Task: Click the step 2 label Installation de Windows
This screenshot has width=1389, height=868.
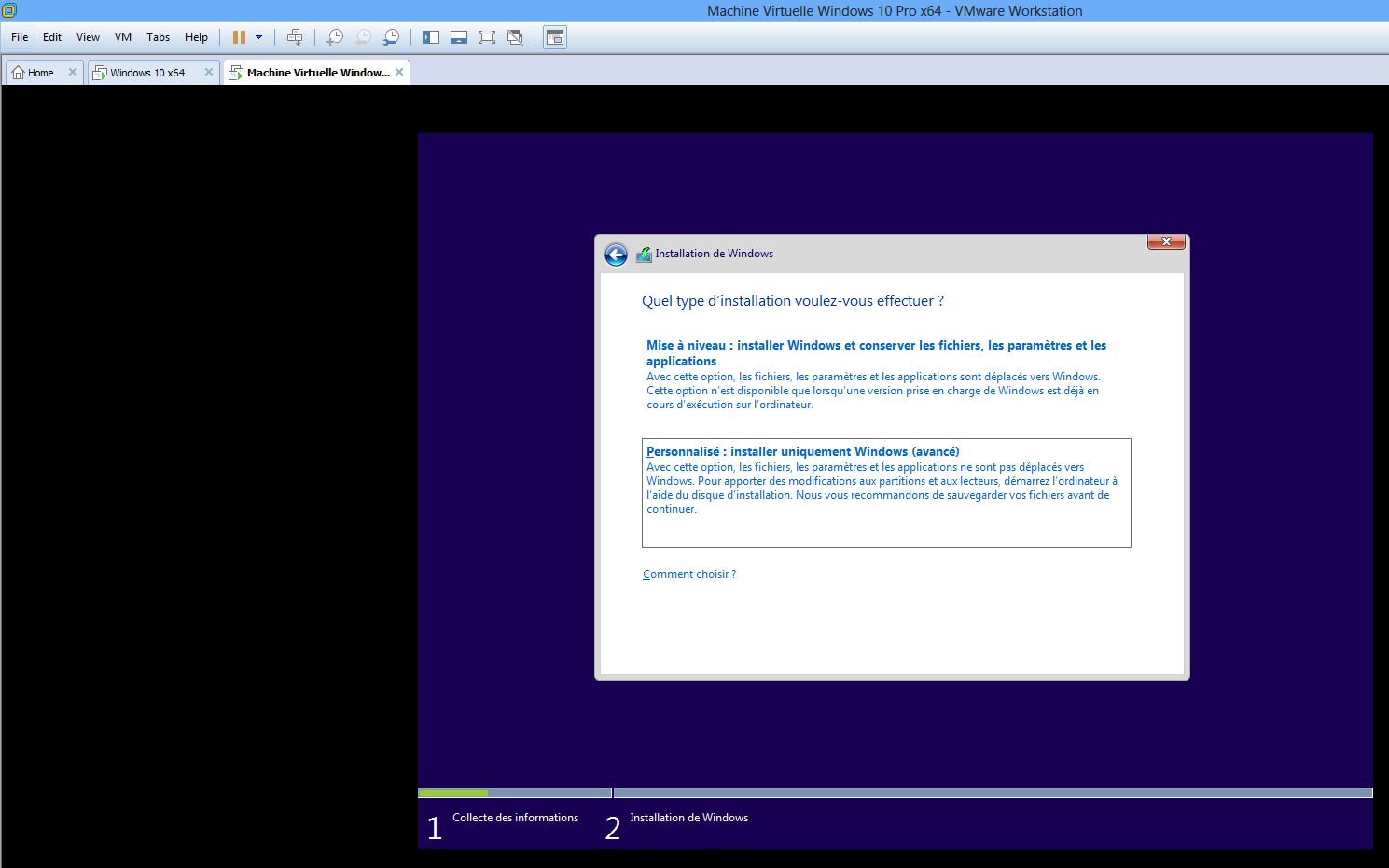Action: [688, 818]
